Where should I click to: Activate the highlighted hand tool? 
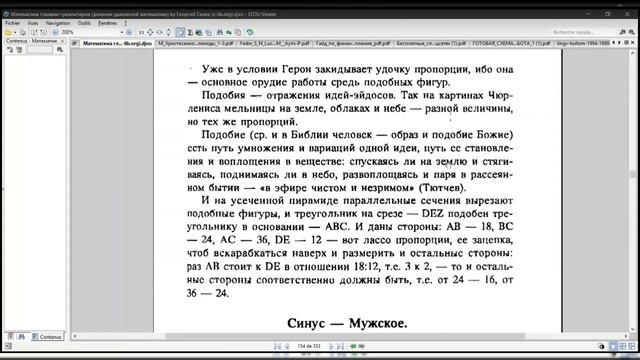click(x=180, y=32)
